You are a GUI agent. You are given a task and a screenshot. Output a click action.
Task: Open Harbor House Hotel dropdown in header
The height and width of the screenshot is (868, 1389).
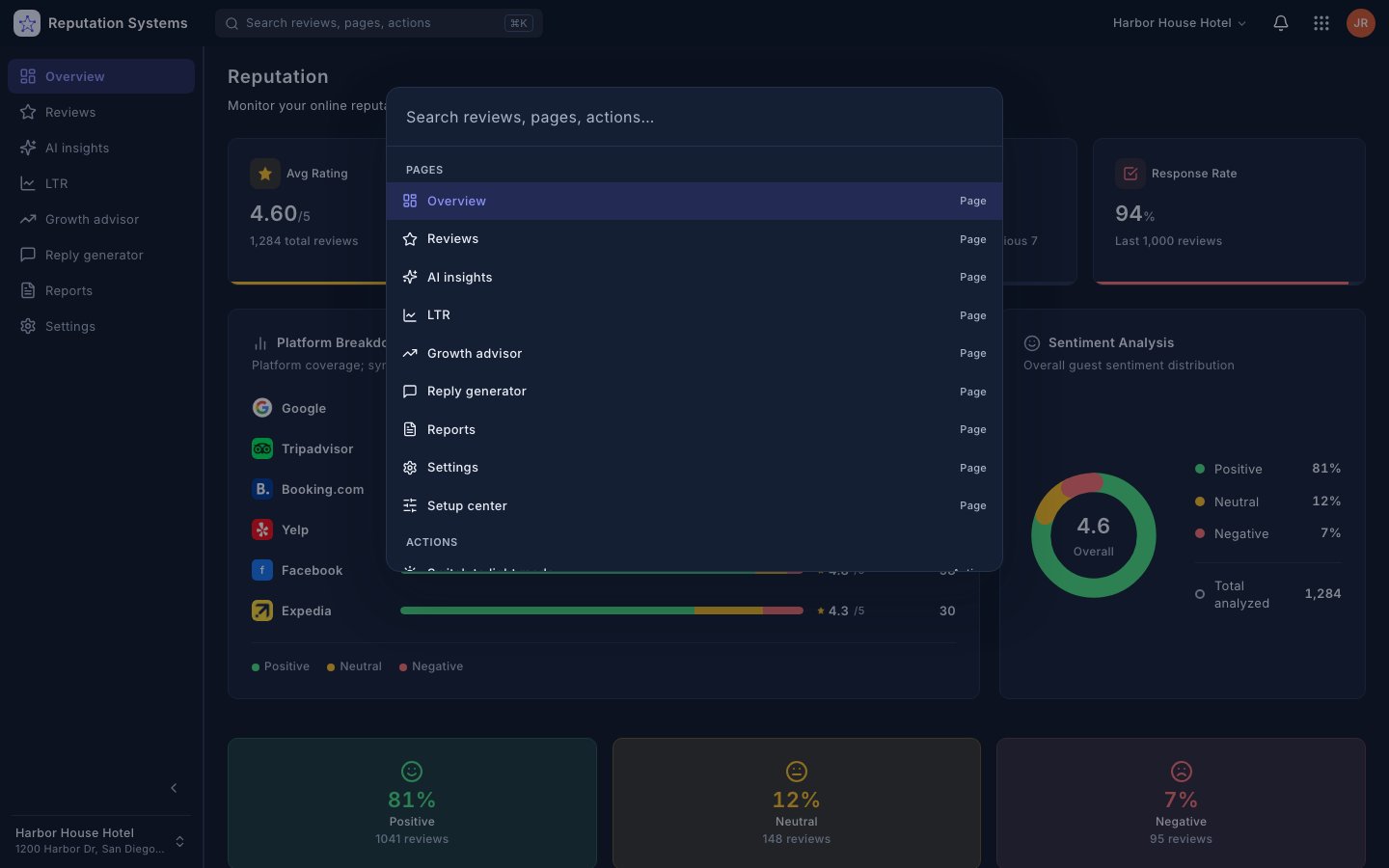click(x=1179, y=23)
